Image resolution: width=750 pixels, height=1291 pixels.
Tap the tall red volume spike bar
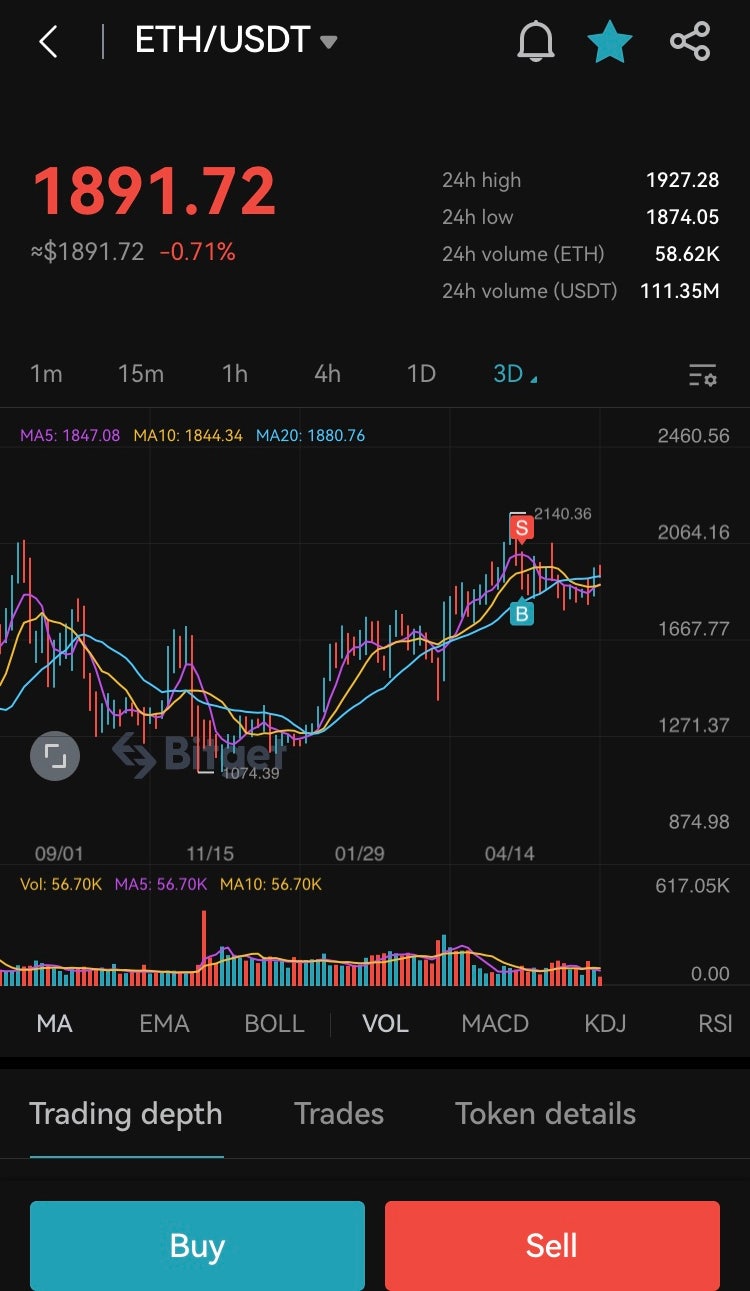[204, 948]
